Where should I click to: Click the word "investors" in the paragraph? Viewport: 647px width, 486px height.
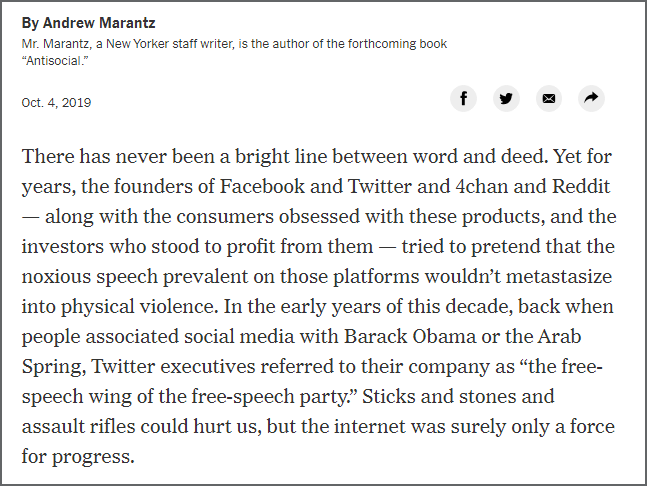62,246
